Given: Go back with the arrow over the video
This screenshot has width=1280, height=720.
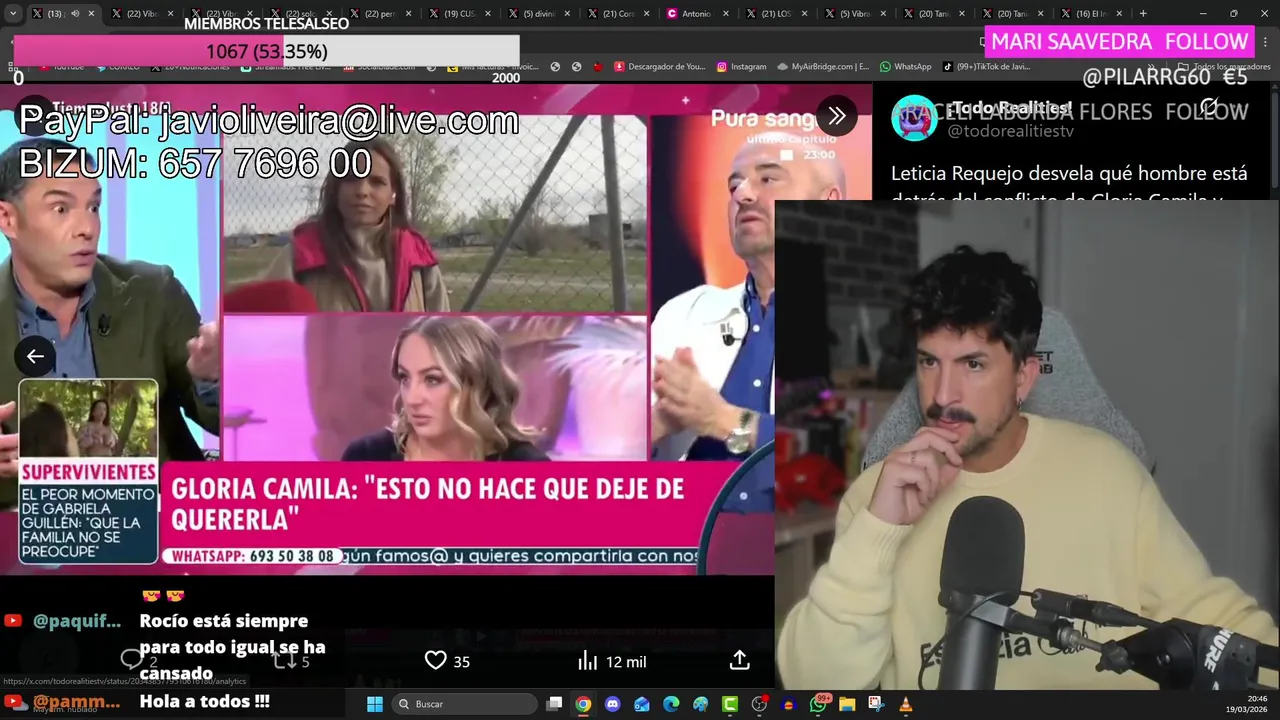Looking at the screenshot, I should pyautogui.click(x=35, y=356).
